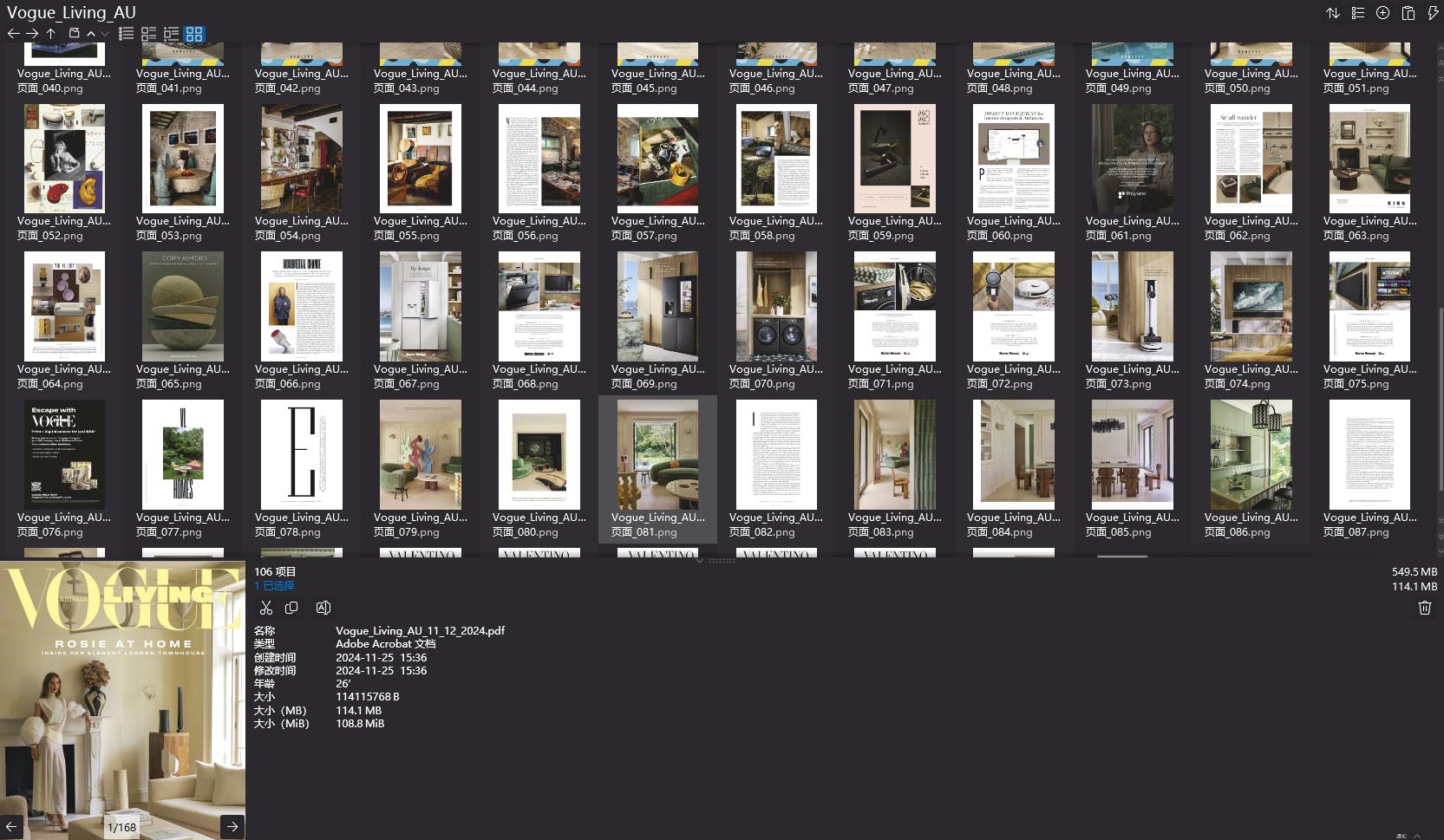Click the paste clipboard icon
Screen dimensions: 1444x840
(x=1408, y=13)
